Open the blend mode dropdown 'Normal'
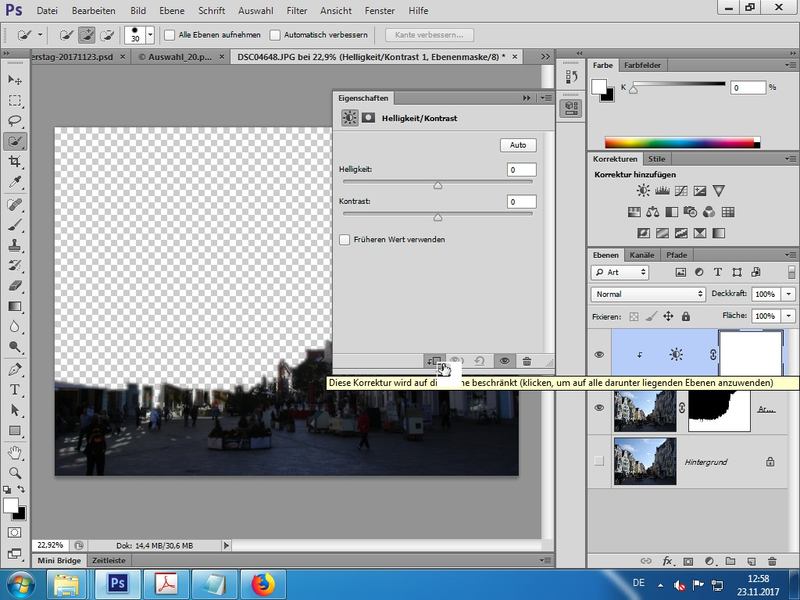This screenshot has width=800, height=600. (648, 295)
